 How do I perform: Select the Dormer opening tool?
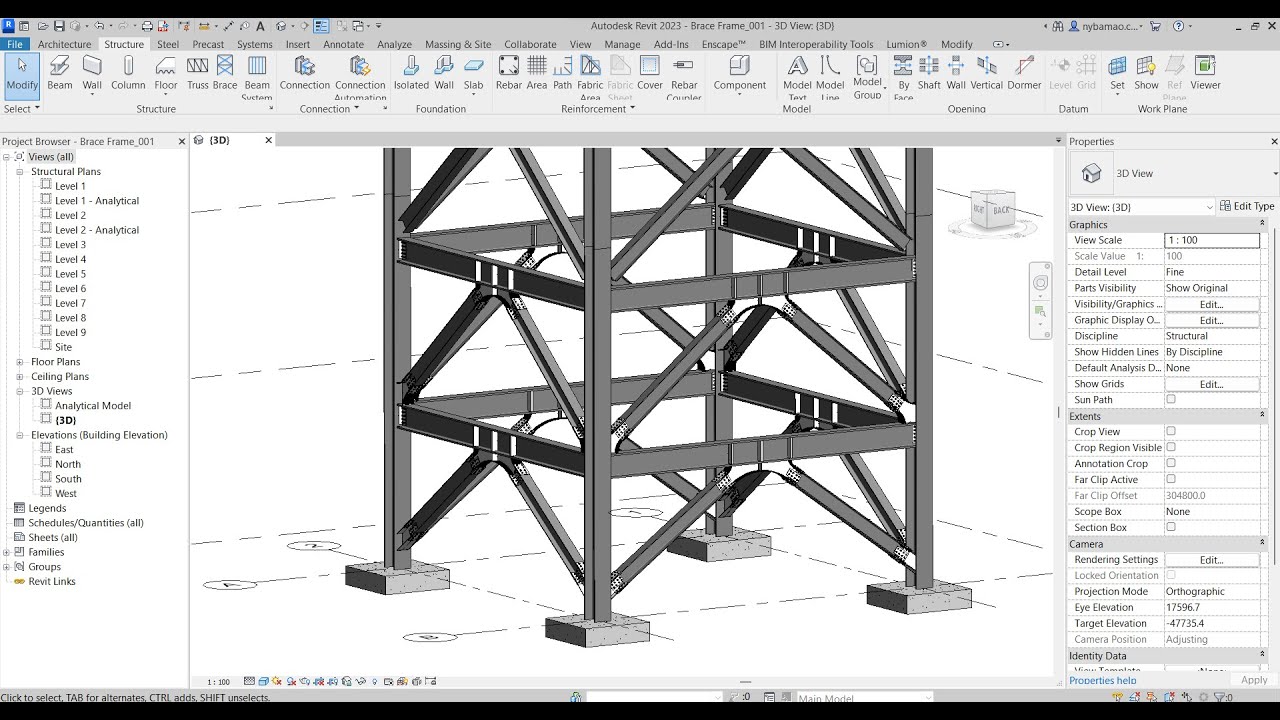pos(1024,74)
